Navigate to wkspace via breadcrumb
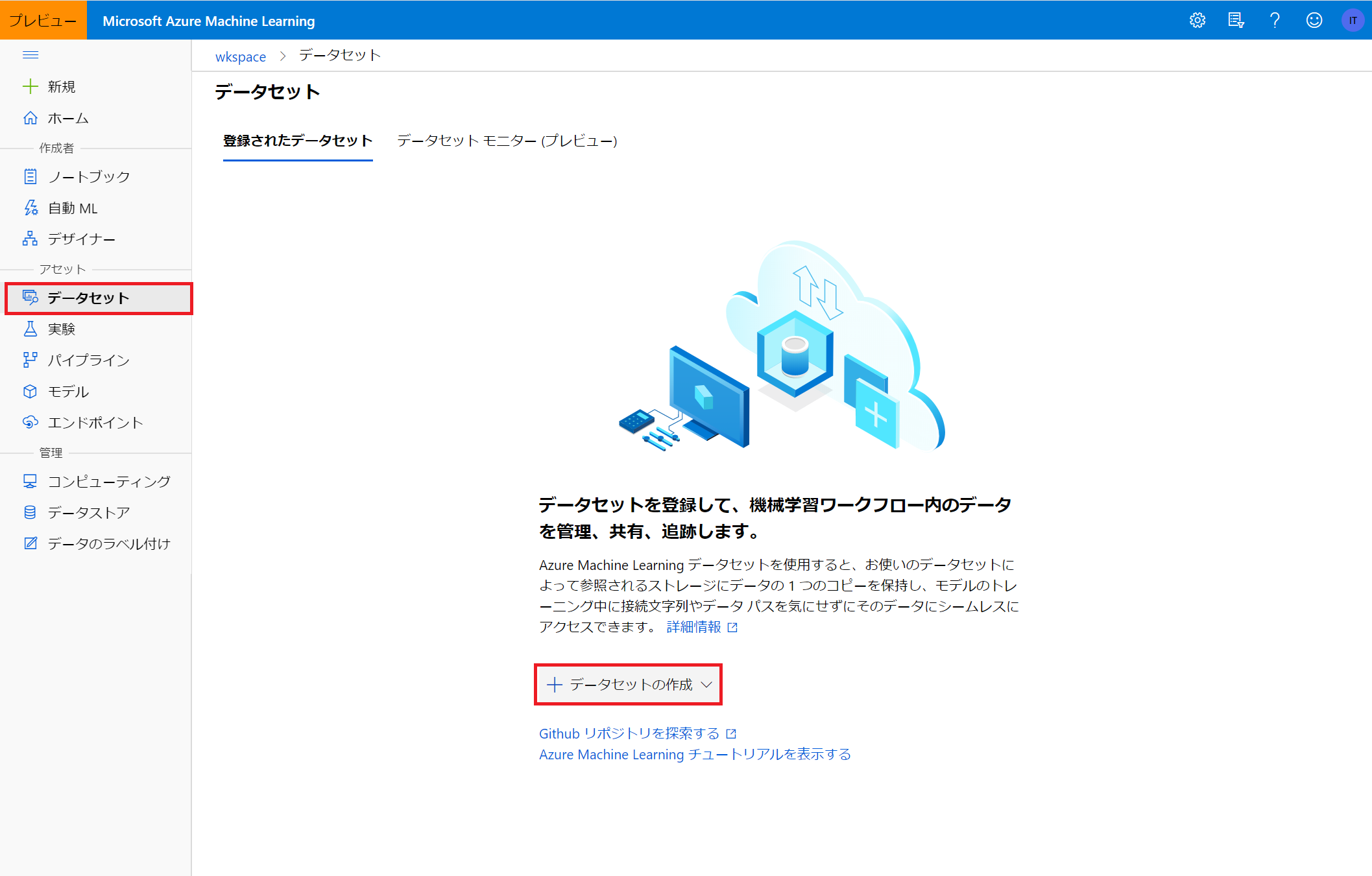Screen dimensions: 1372x876 pyautogui.click(x=240, y=56)
